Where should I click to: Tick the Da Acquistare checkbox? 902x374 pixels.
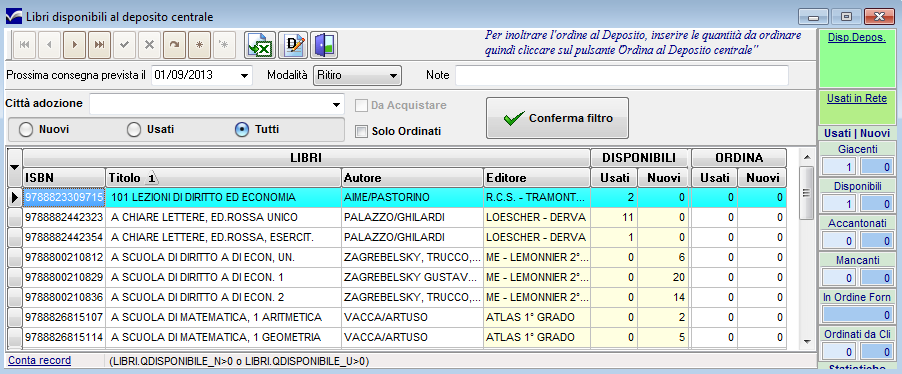pos(361,106)
